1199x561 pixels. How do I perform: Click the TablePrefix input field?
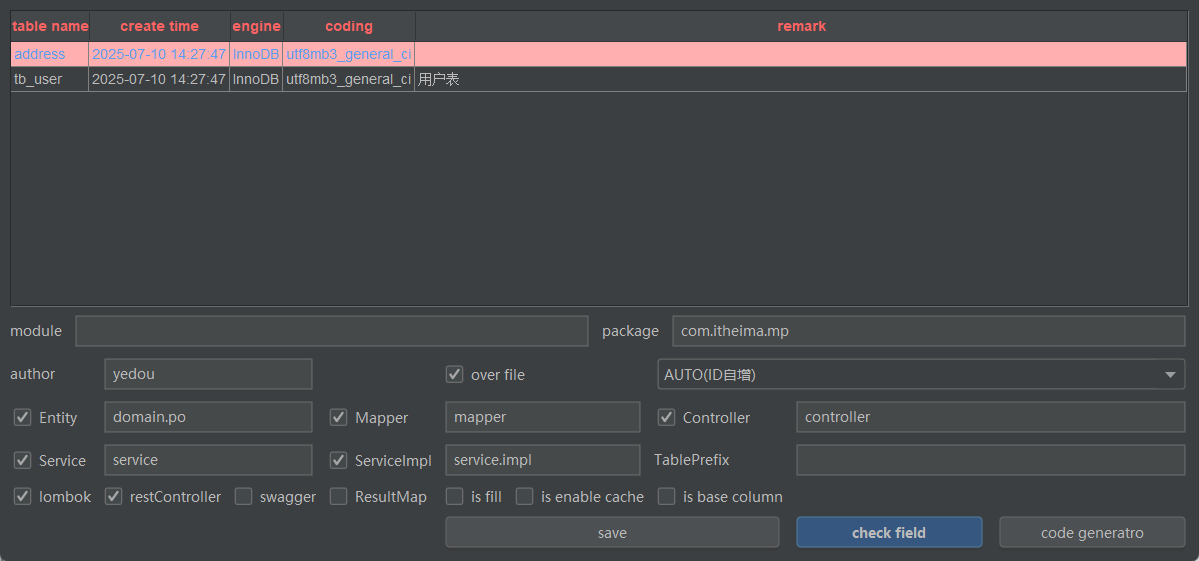coord(991,460)
